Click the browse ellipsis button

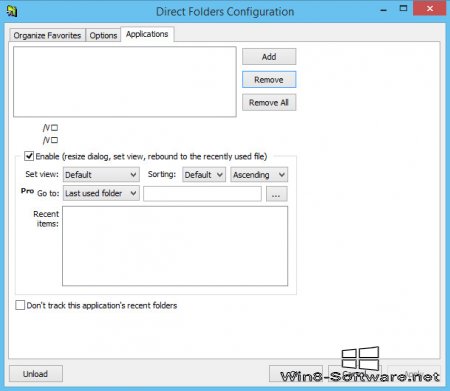(277, 194)
